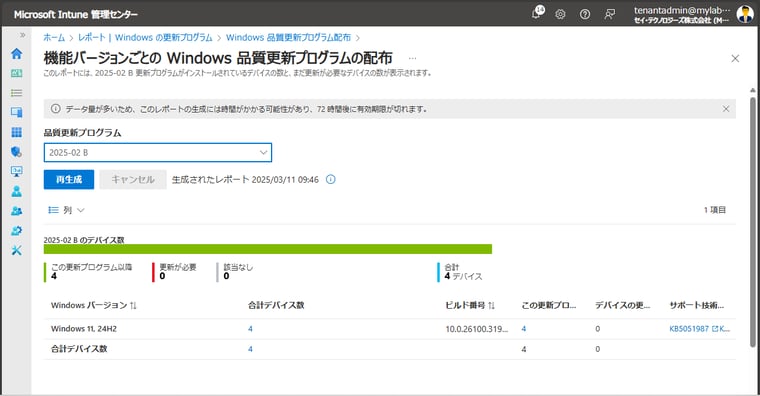Open help question mark icon
This screenshot has width=760, height=396.
tap(585, 14)
